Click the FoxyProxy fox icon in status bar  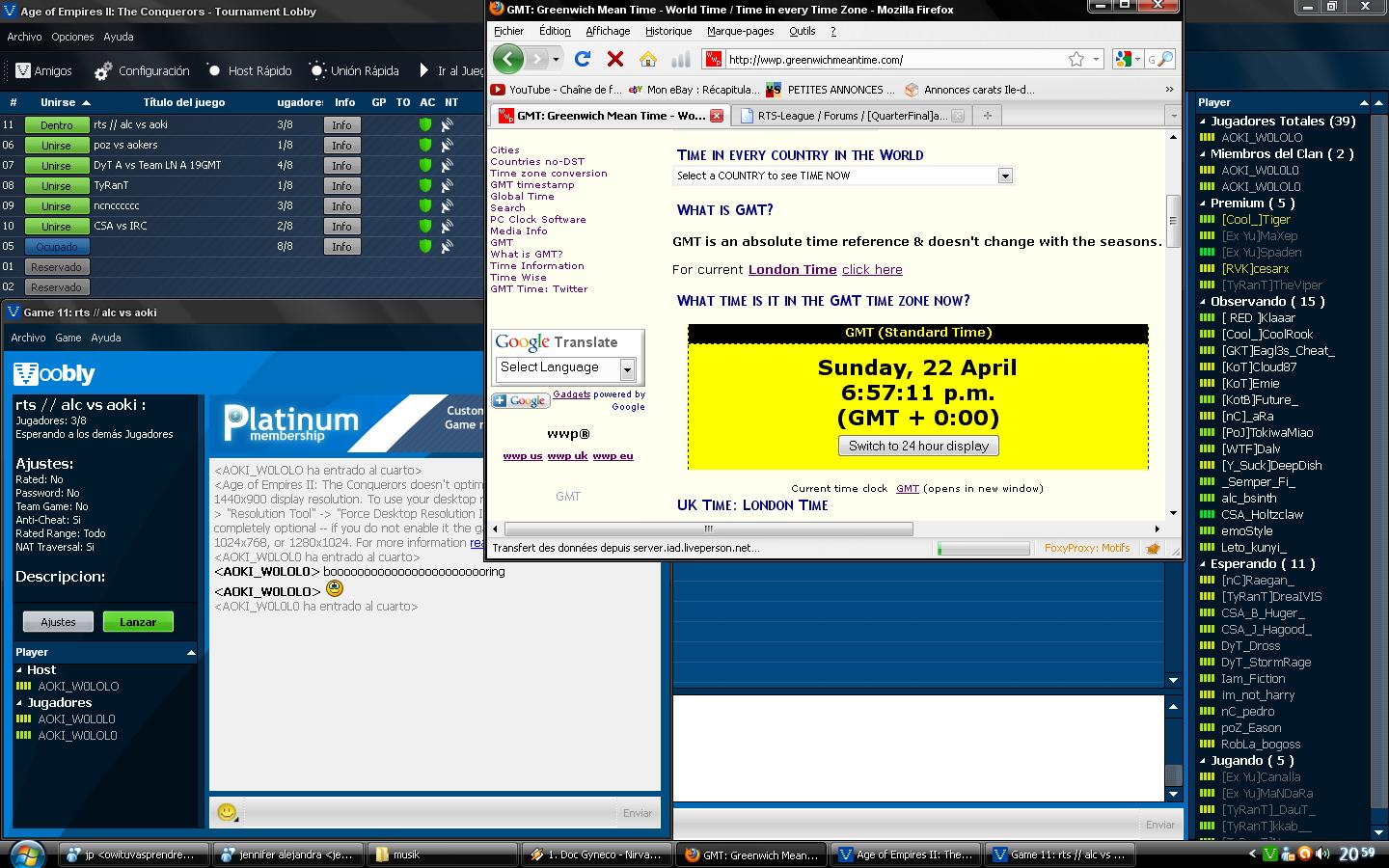[x=1153, y=548]
